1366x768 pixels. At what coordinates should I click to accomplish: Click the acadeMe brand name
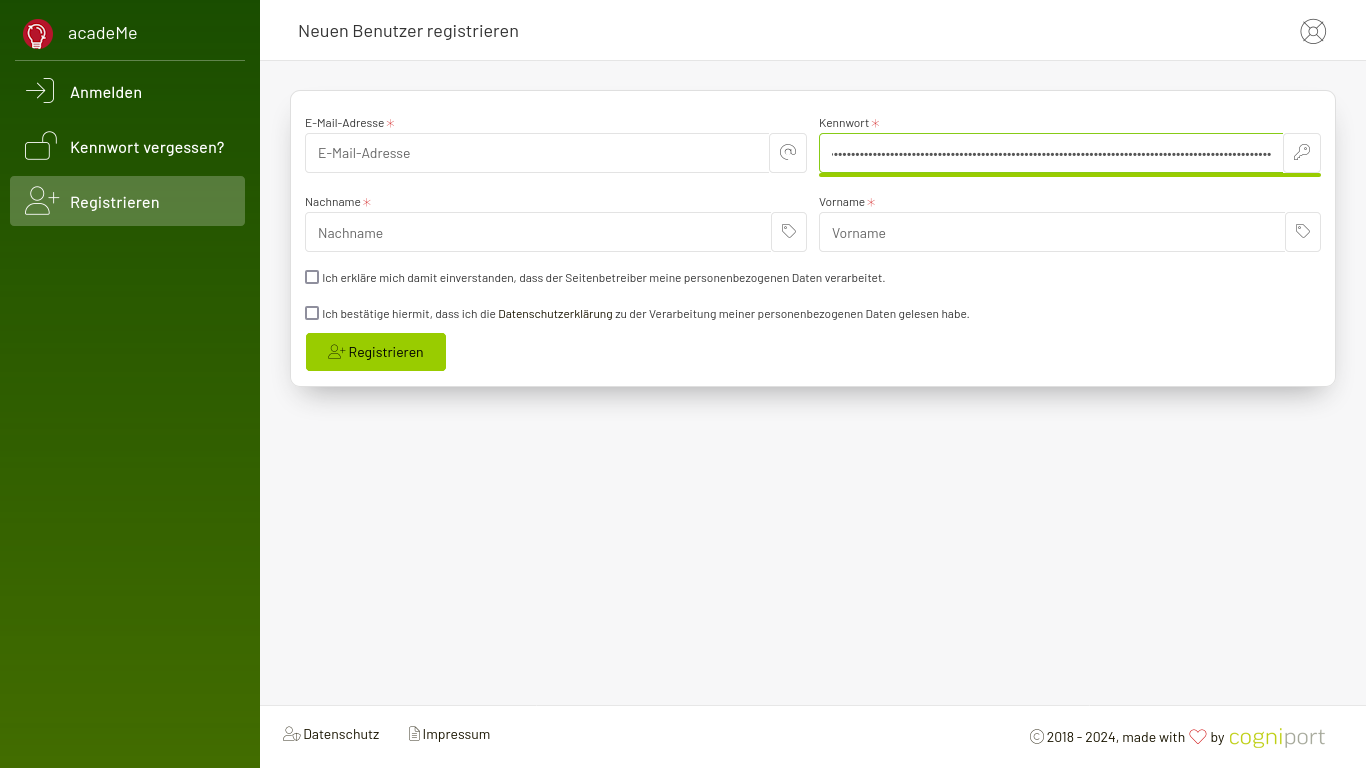pos(103,33)
